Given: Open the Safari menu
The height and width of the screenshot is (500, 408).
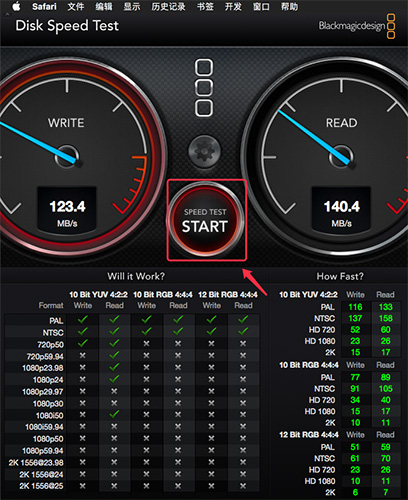Looking at the screenshot, I should (x=44, y=7).
